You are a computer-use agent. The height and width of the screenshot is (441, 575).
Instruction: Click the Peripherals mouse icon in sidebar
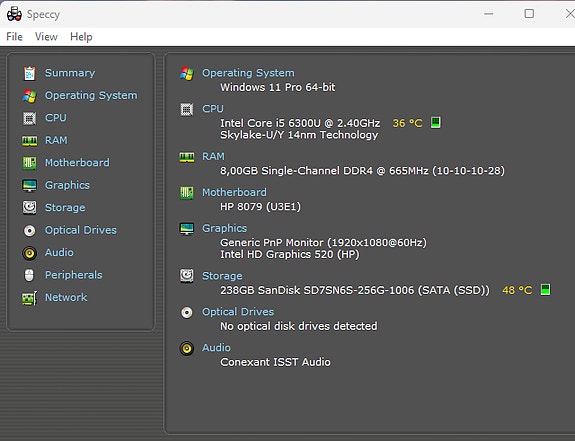click(x=29, y=275)
